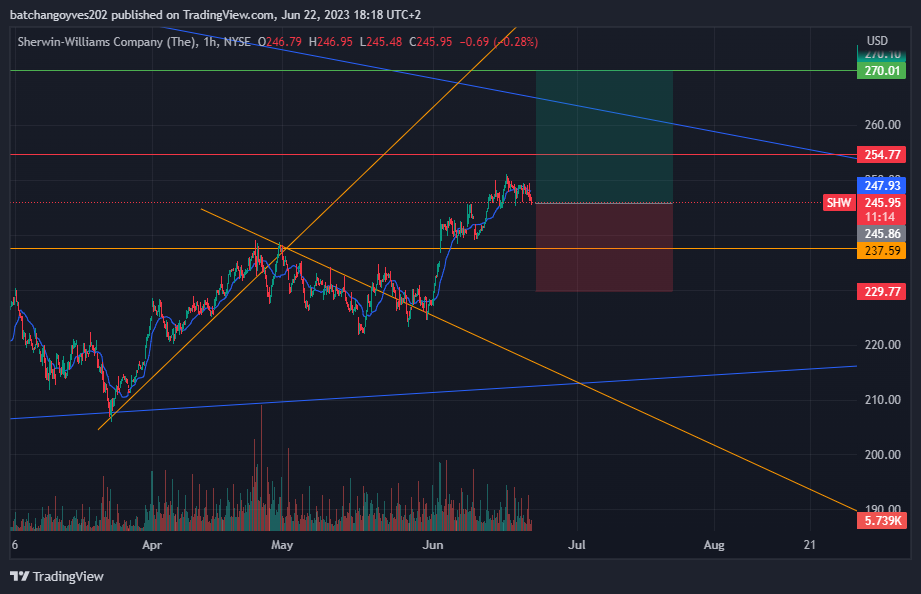Click the blue 247.93 price label
The width and height of the screenshot is (921, 594).
881,186
